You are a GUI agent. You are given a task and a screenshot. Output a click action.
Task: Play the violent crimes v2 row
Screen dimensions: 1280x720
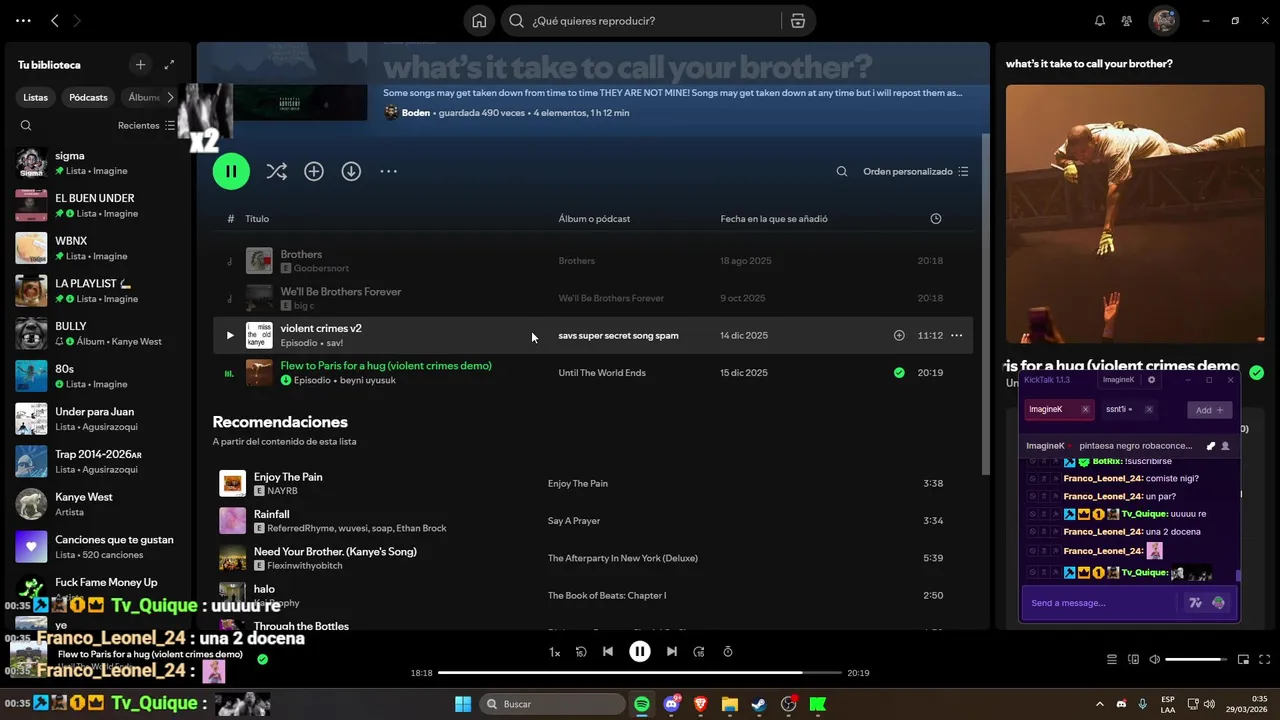click(230, 336)
